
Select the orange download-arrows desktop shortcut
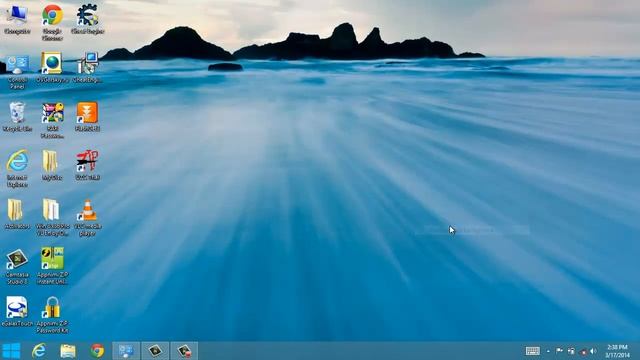point(87,117)
